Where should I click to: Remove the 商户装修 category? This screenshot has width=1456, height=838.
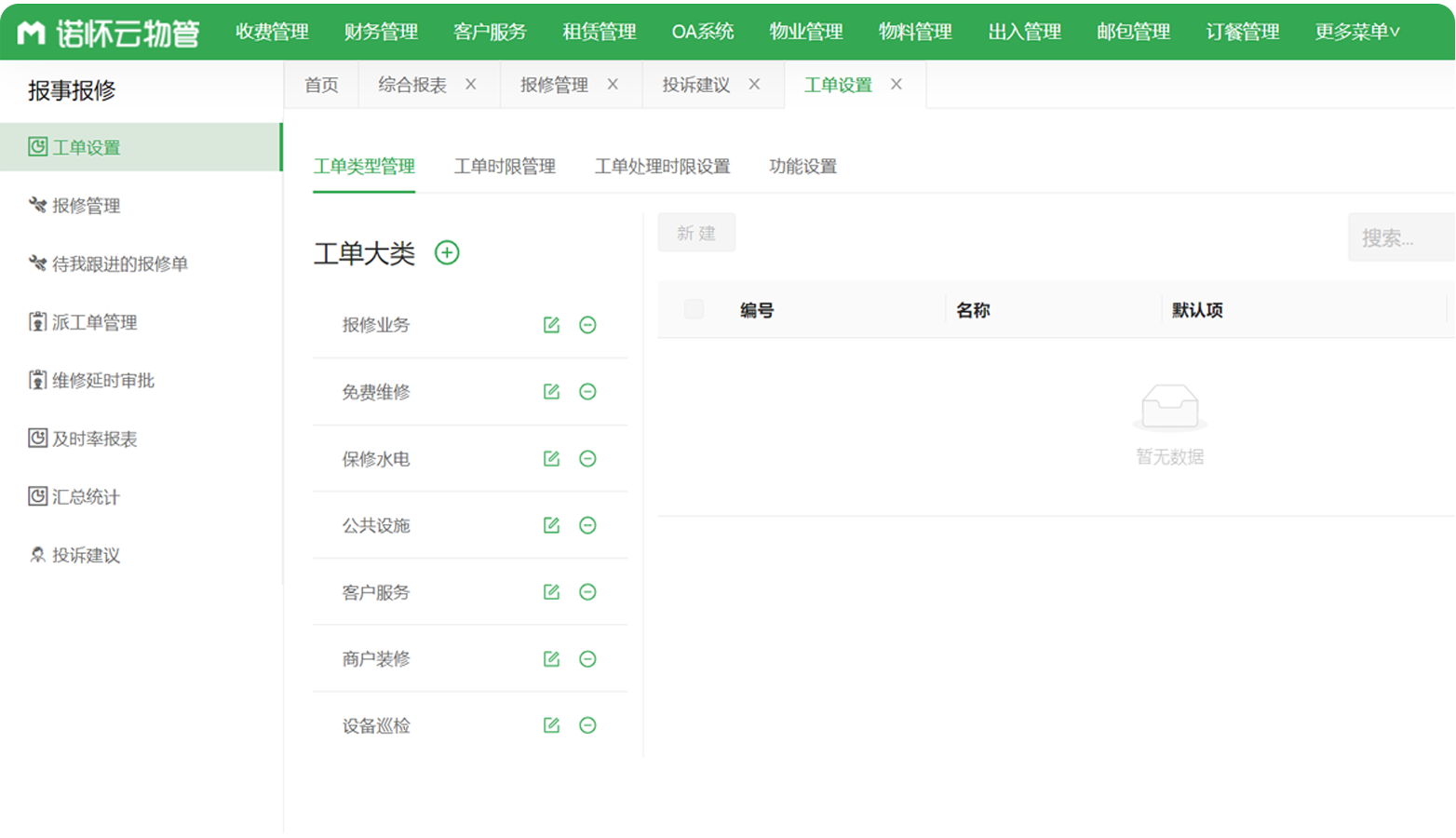[x=587, y=659]
